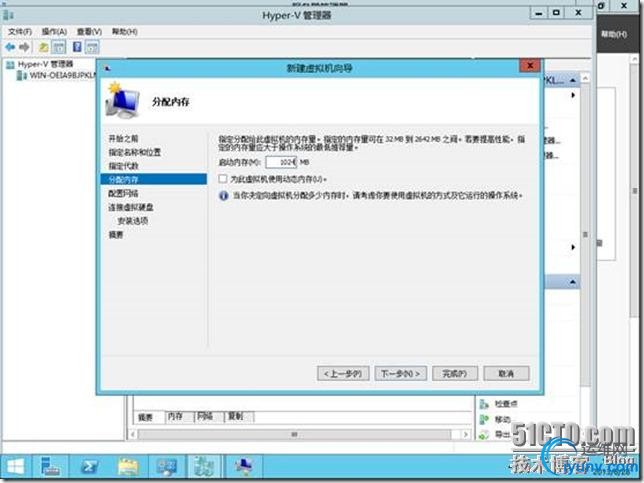Click the 完成(F) button

tap(455, 374)
